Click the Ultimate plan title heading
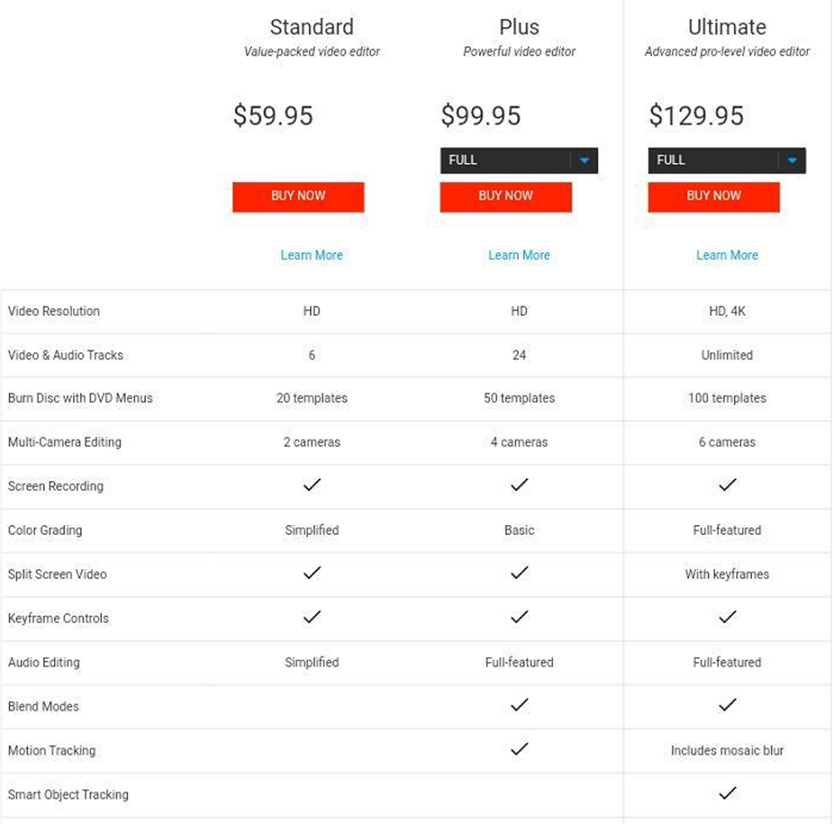 tap(727, 27)
